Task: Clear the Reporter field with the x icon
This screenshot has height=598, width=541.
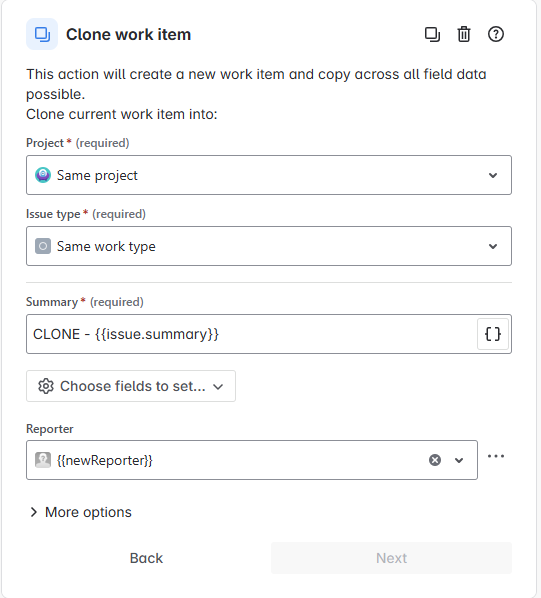Action: pos(435,460)
